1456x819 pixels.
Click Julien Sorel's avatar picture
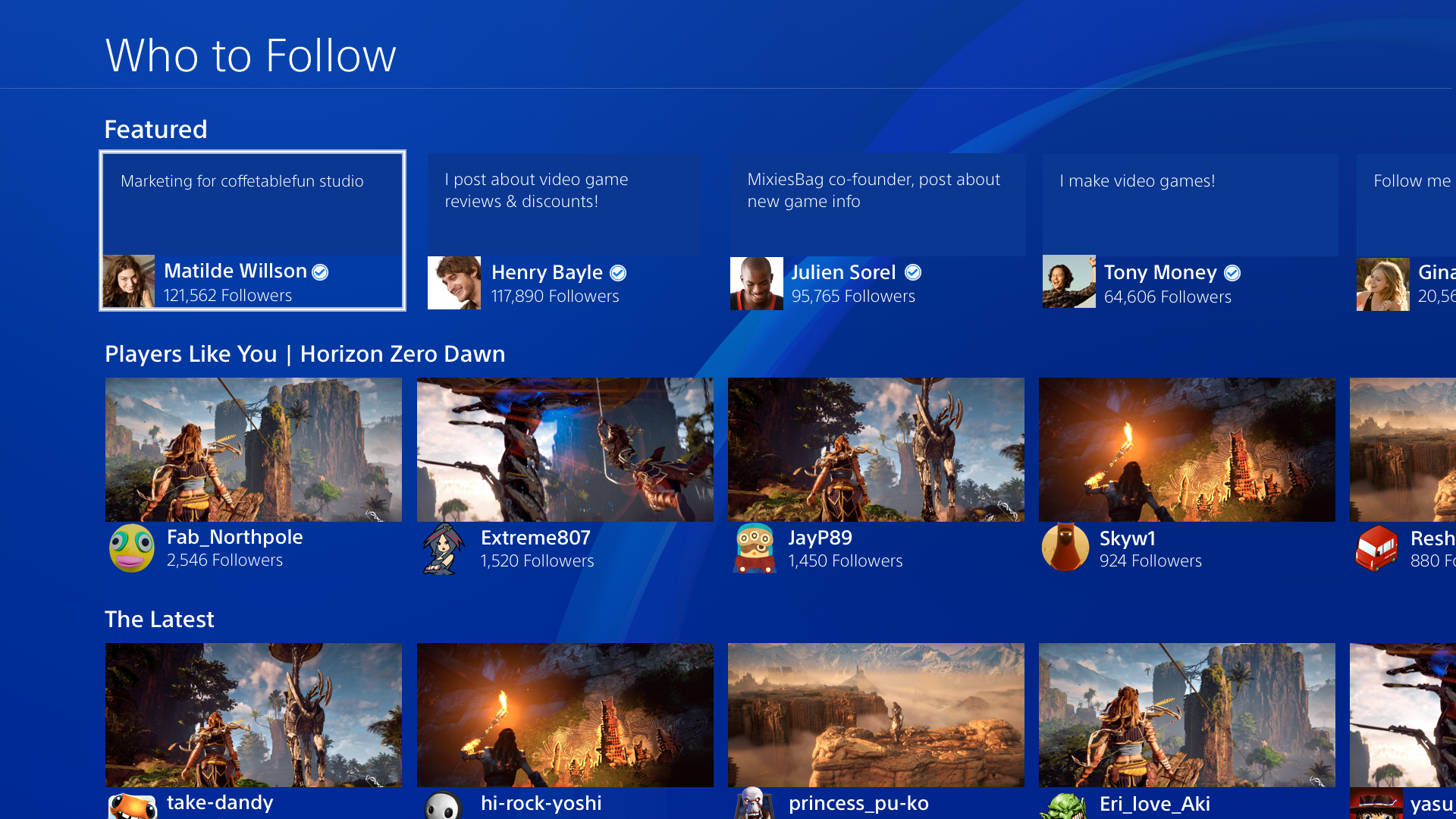click(756, 283)
